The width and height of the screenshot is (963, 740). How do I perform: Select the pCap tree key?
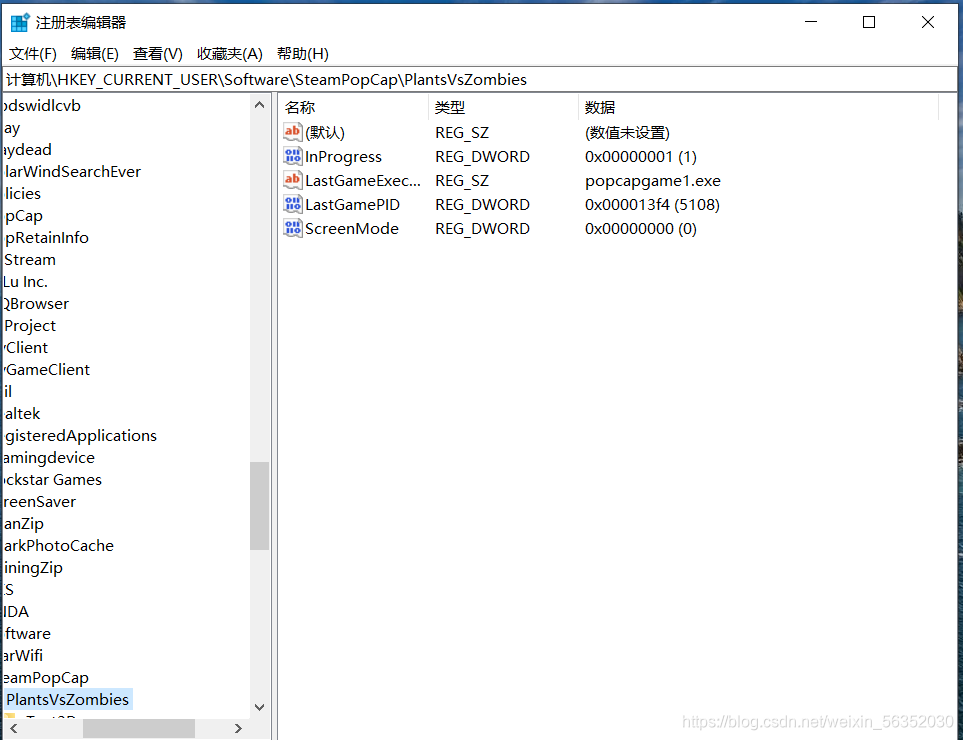23,216
